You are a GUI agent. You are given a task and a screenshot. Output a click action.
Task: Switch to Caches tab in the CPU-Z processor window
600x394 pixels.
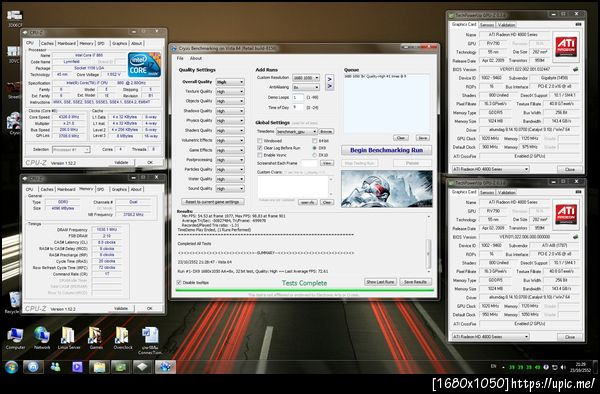(47, 43)
